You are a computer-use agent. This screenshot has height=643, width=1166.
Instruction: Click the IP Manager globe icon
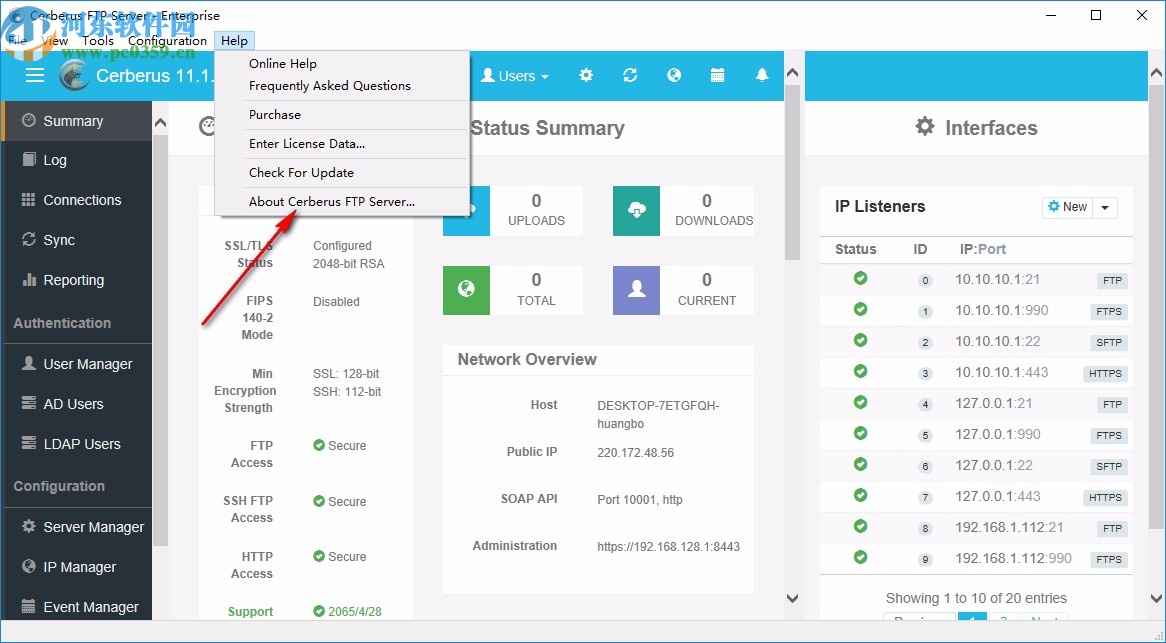(28, 566)
